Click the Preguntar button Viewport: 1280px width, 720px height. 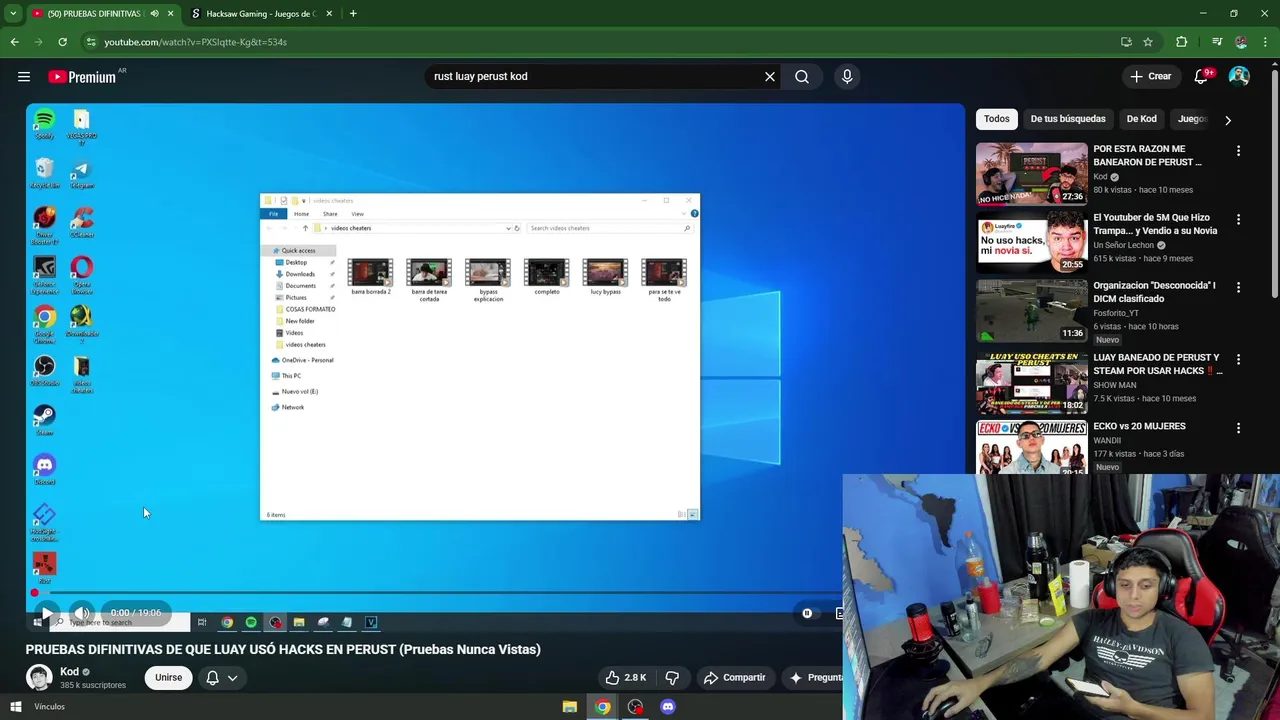tap(815, 677)
